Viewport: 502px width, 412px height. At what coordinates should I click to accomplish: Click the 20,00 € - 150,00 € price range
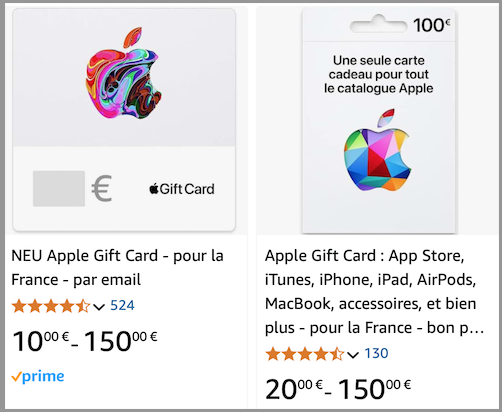pos(338,389)
